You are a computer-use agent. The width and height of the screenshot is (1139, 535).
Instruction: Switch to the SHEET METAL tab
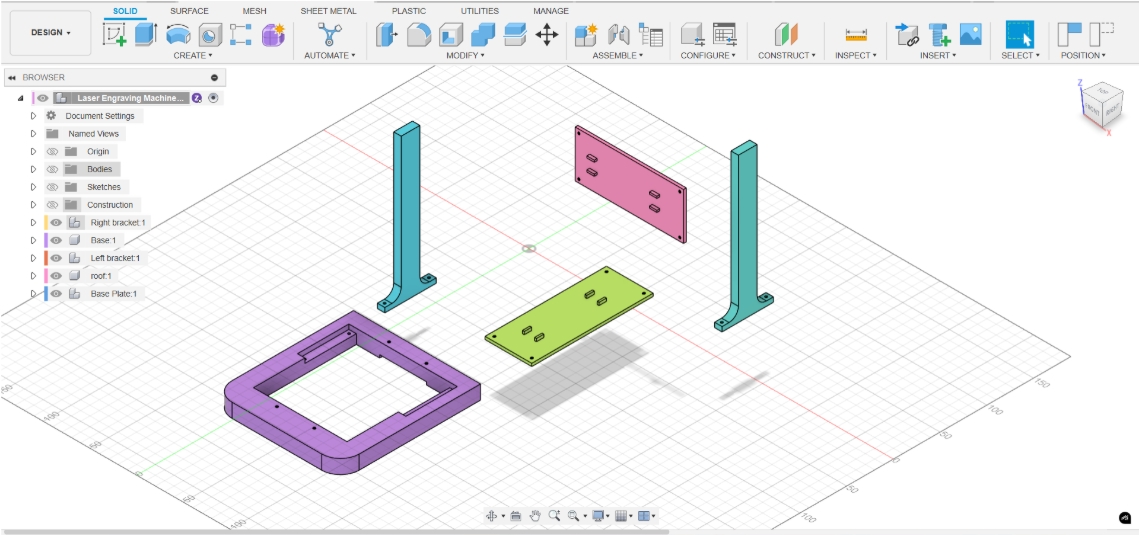point(328,11)
